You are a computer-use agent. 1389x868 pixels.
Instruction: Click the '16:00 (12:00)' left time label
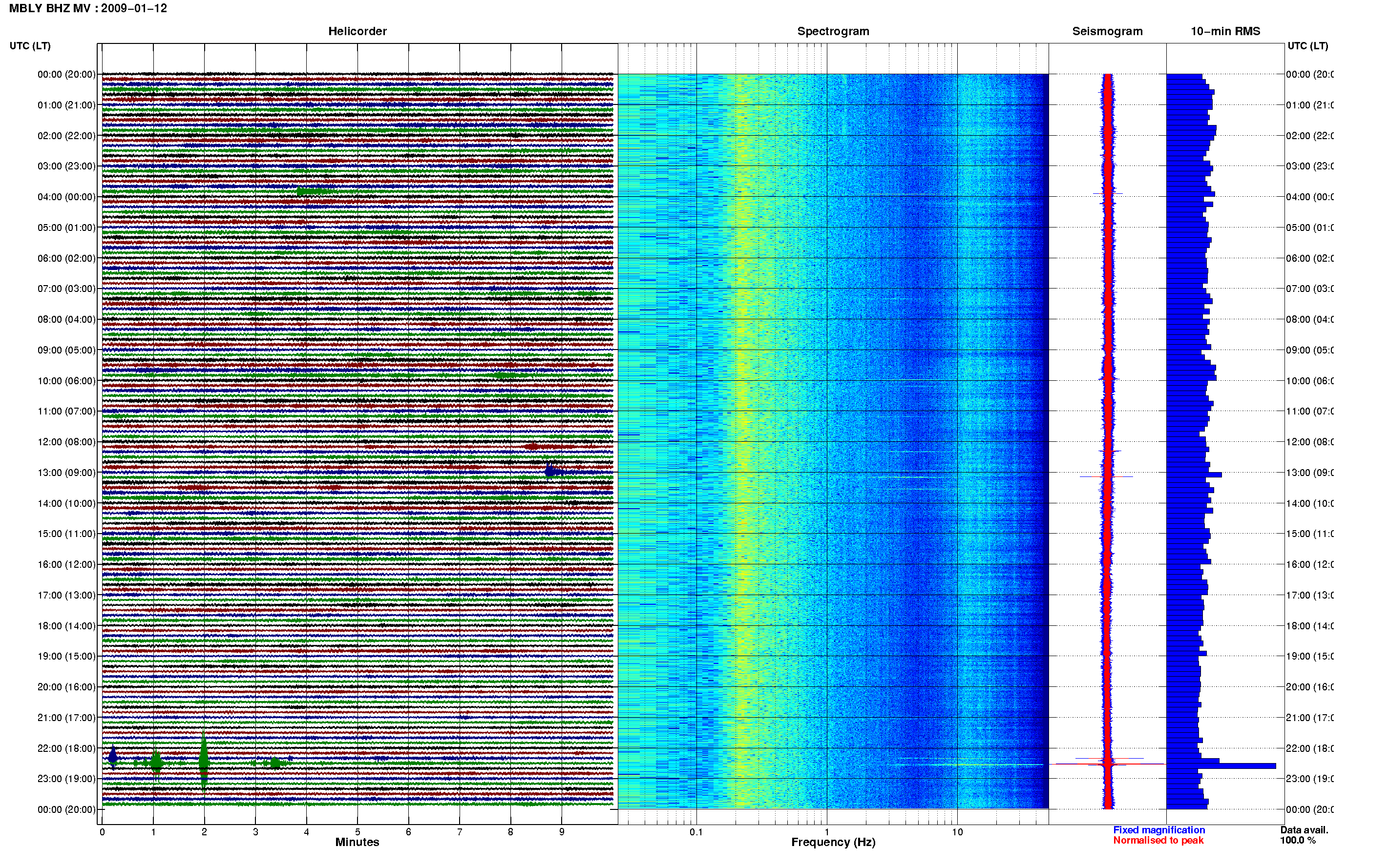66,564
